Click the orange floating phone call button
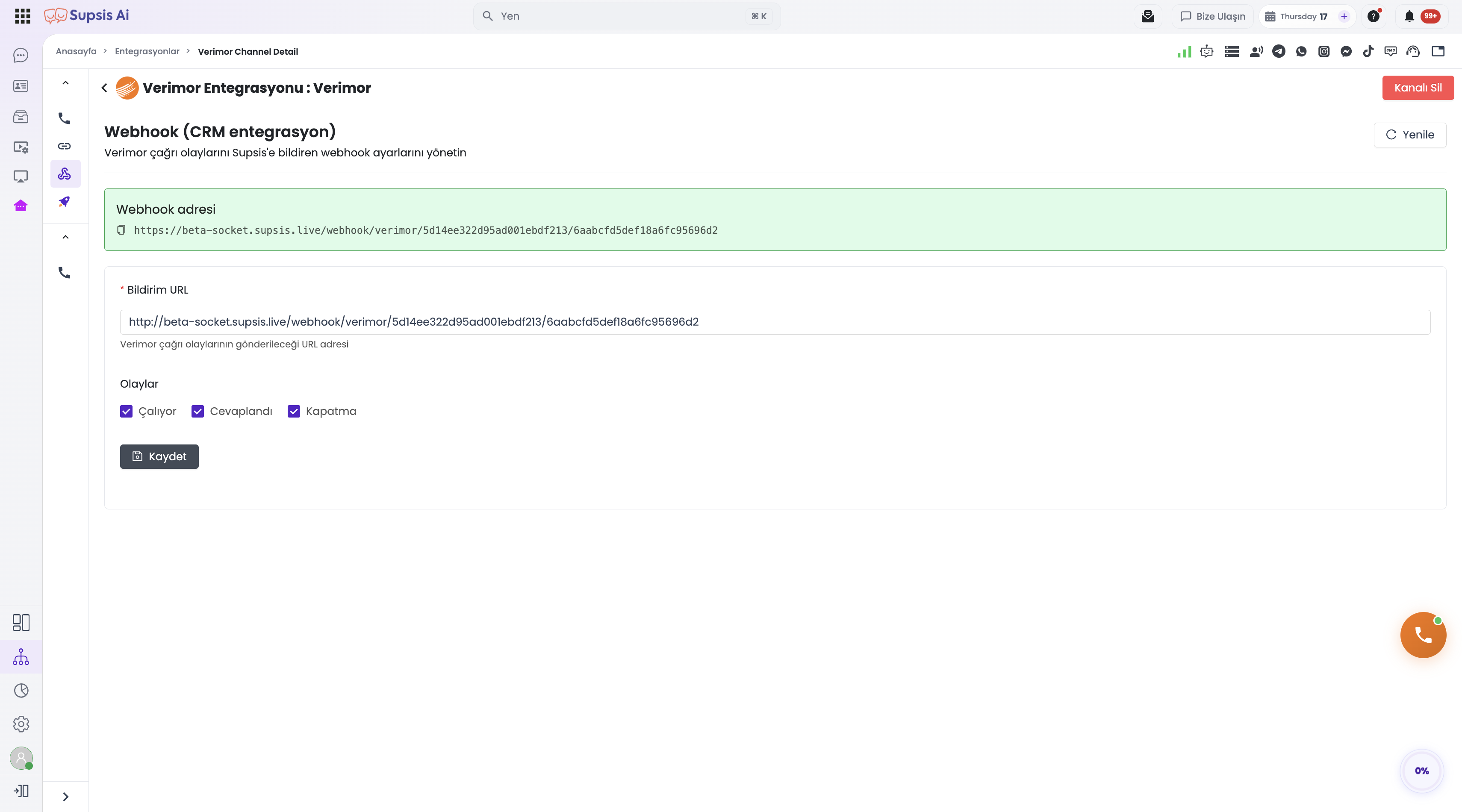1462x812 pixels. [1423, 635]
